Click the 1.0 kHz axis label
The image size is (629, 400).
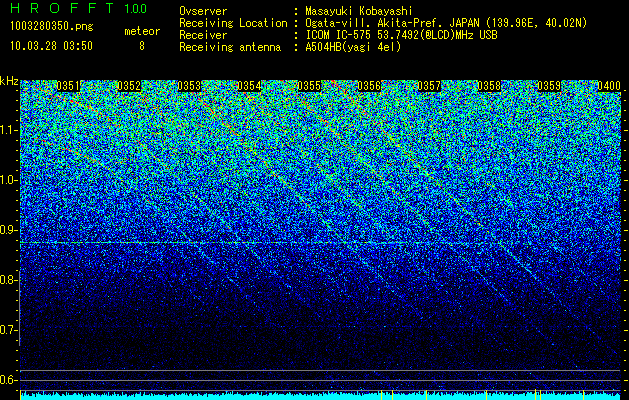tap(9, 180)
